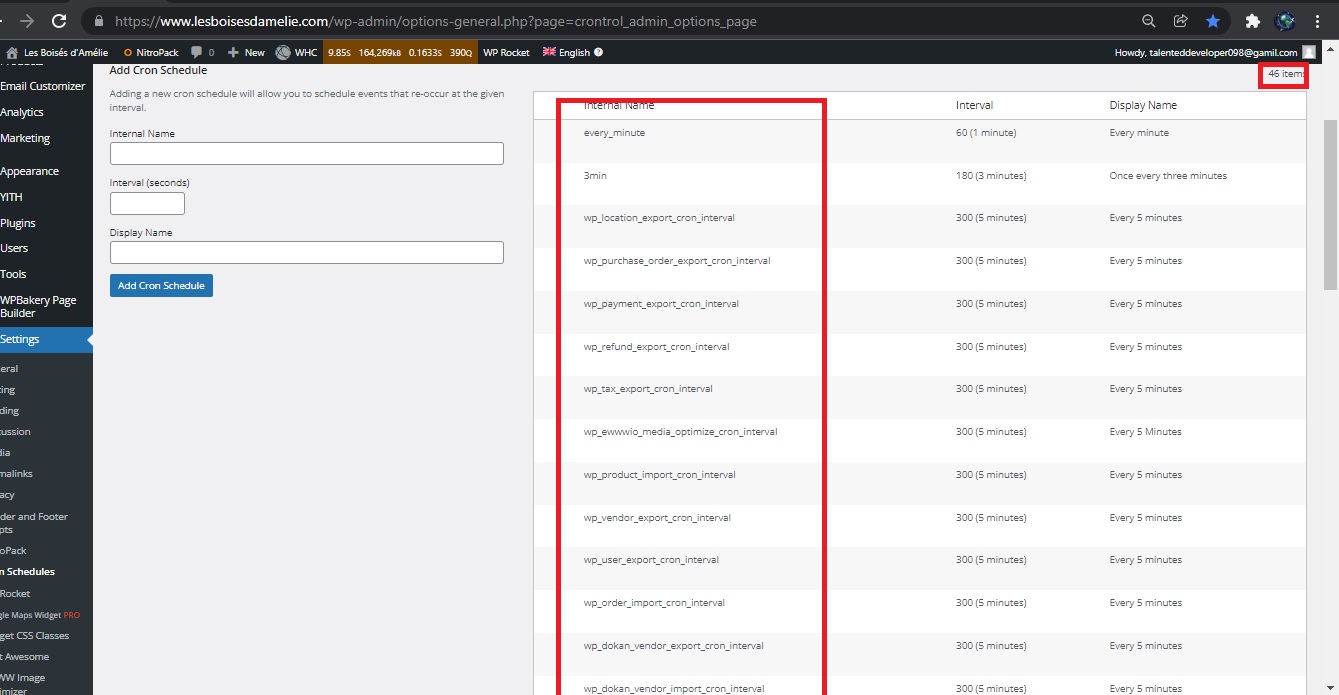The width and height of the screenshot is (1339, 695).
Task: Open YITH sidebar menu
Action: click(x=12, y=197)
